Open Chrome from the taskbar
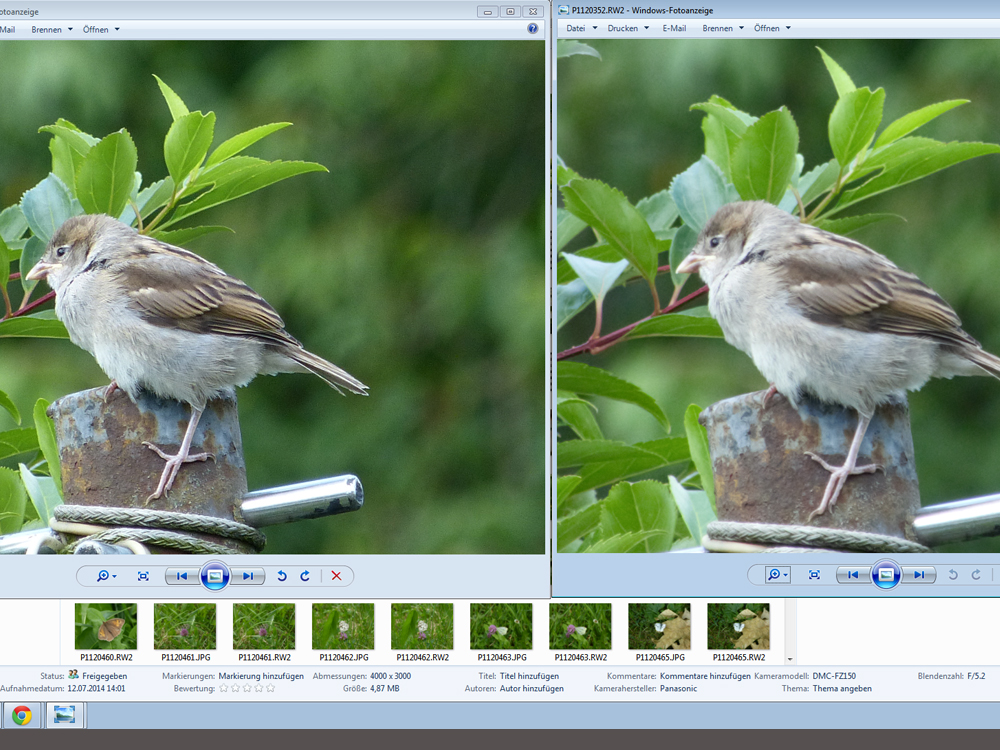 coord(22,715)
